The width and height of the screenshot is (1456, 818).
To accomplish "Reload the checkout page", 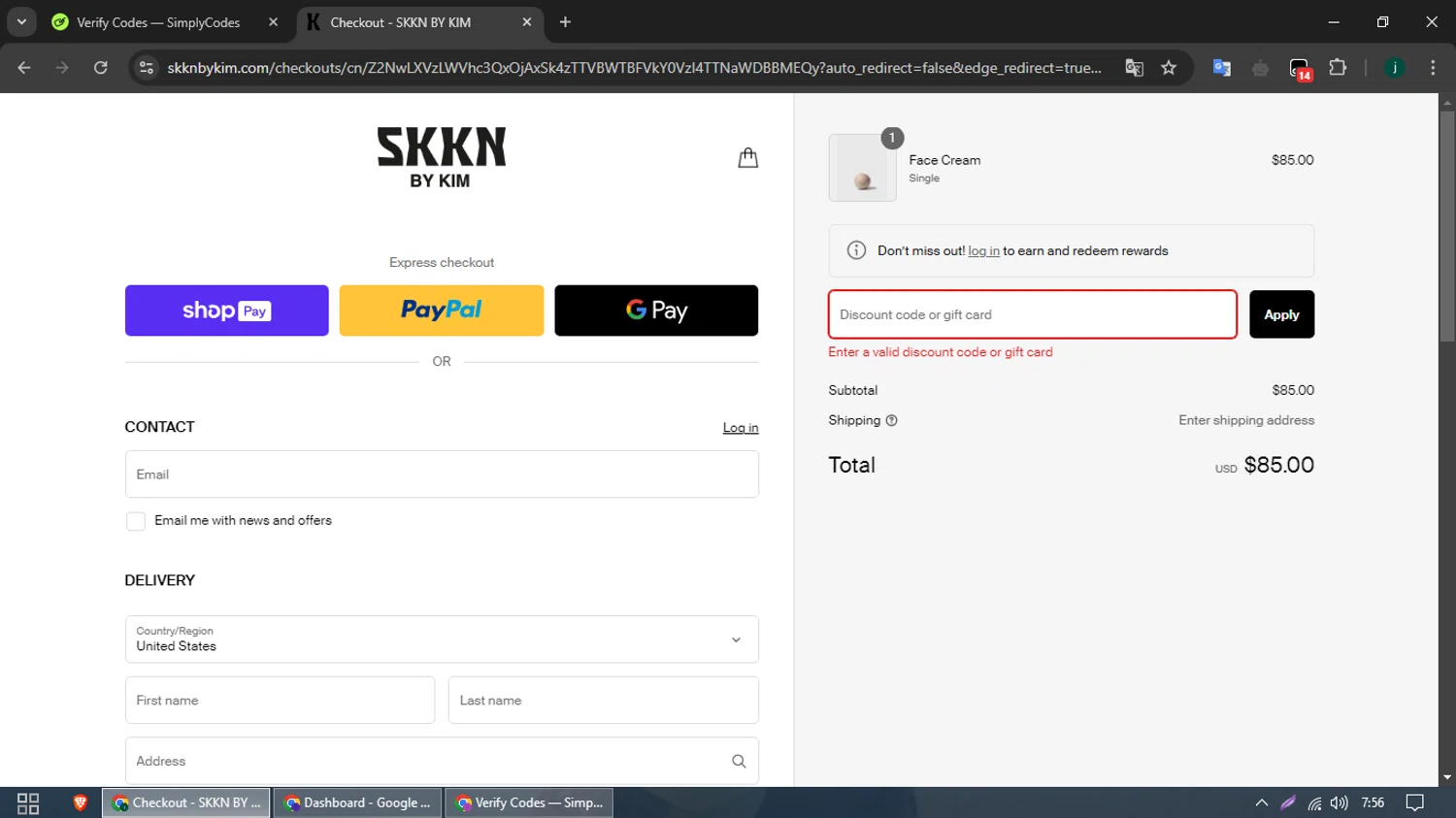I will [x=101, y=68].
